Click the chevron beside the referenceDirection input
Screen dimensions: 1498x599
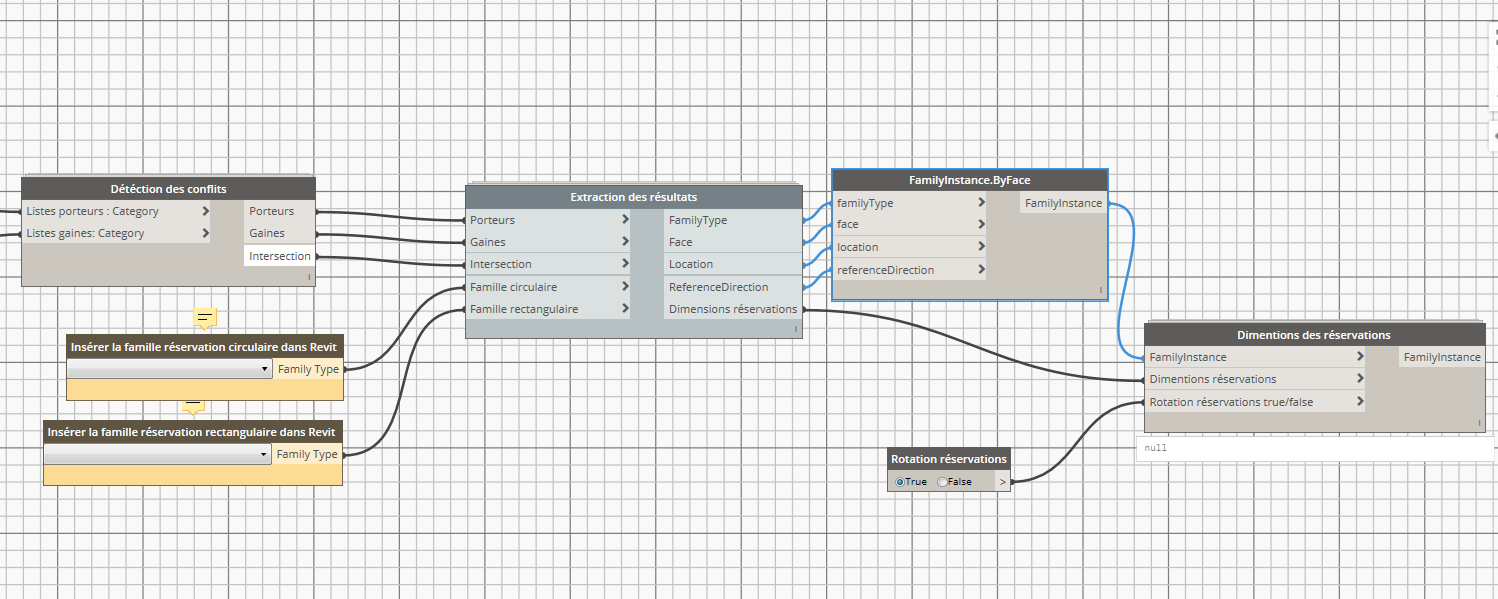tap(982, 270)
